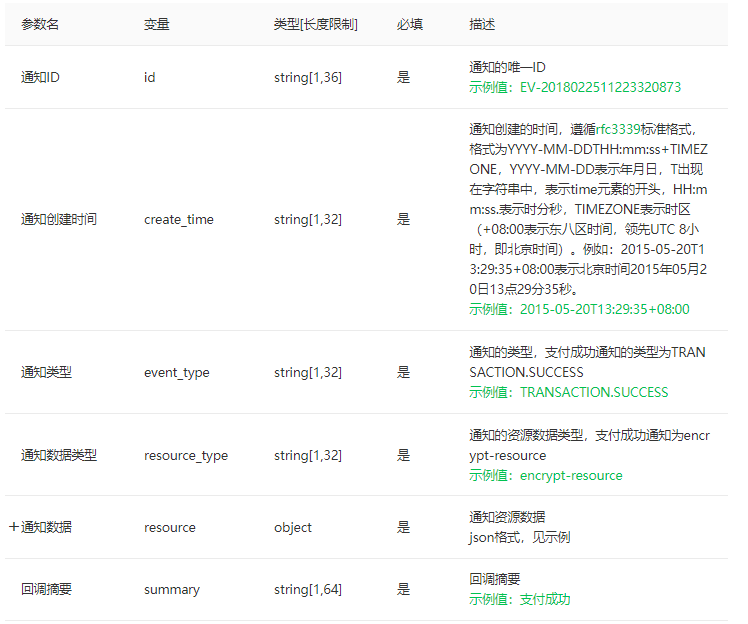The width and height of the screenshot is (748, 624).
Task: Click the summary variable name
Action: 172,590
